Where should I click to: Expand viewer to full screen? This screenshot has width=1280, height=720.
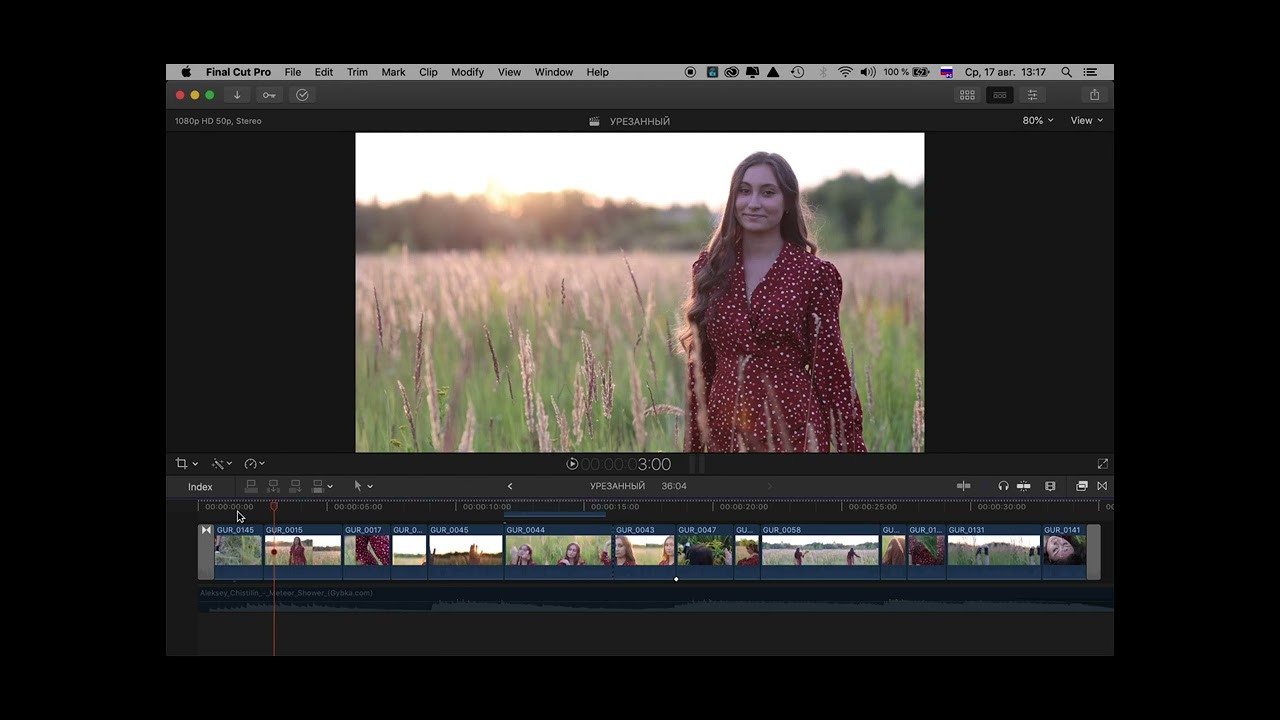coord(1102,464)
